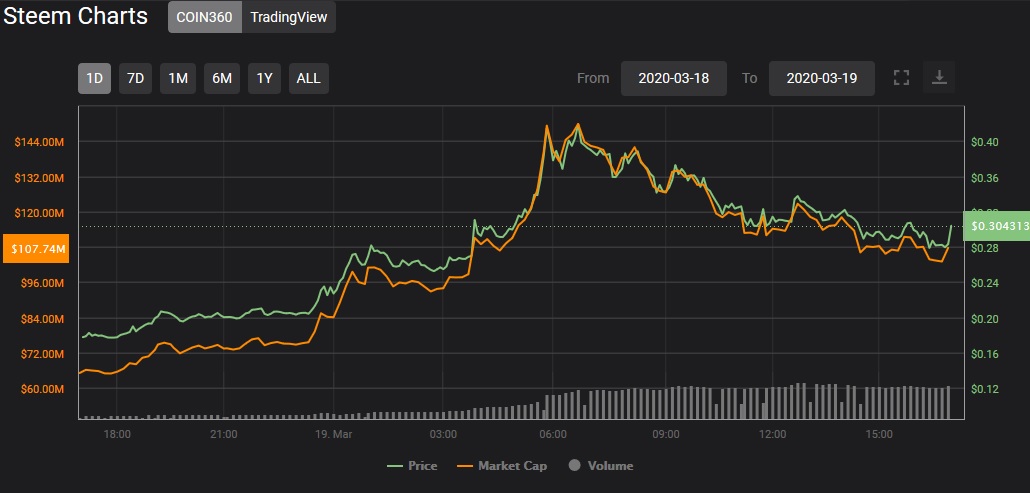Download the chart with the download icon
1030x493 pixels.
939,77
